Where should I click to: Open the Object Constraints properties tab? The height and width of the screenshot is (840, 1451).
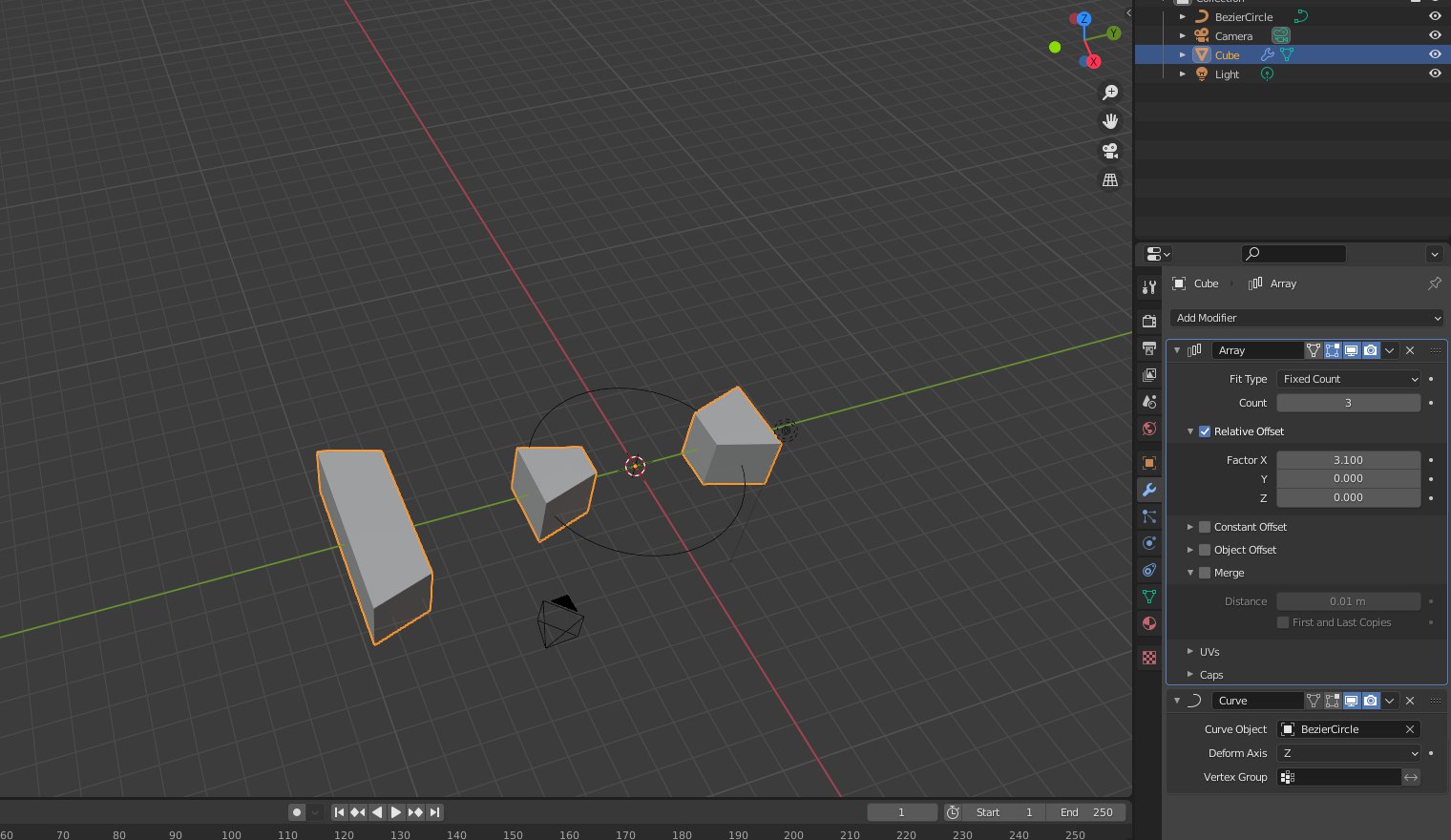pos(1149,570)
